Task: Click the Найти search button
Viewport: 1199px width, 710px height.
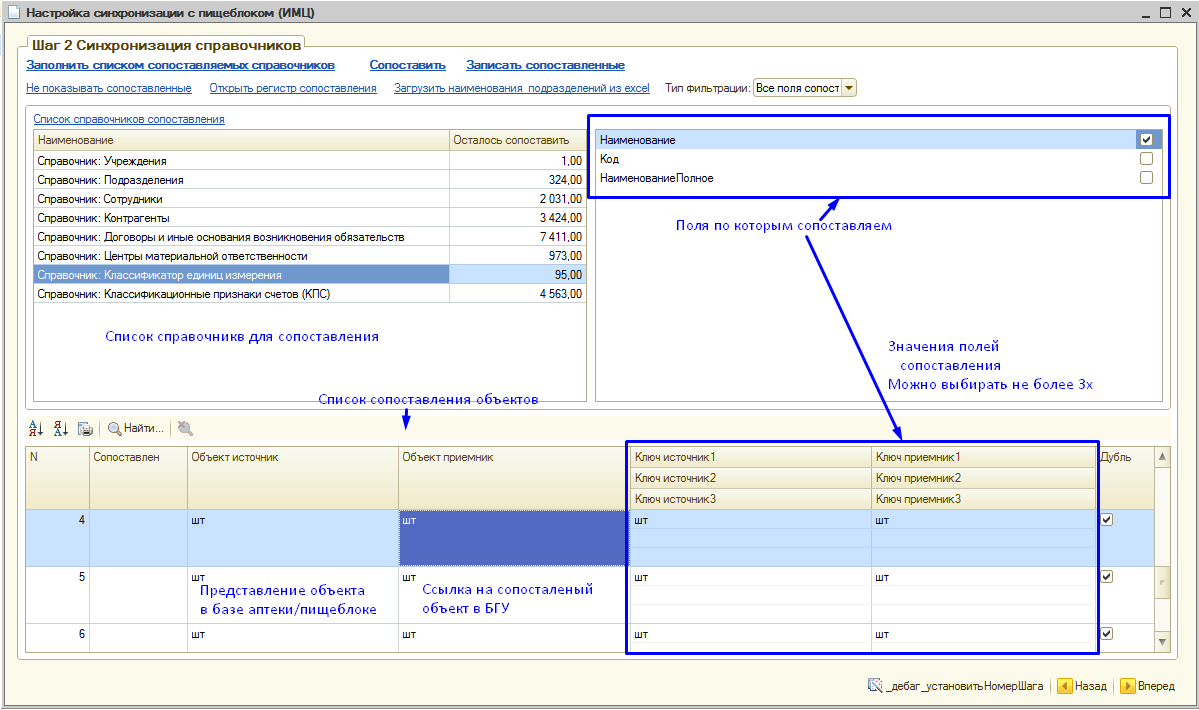Action: click(135, 429)
